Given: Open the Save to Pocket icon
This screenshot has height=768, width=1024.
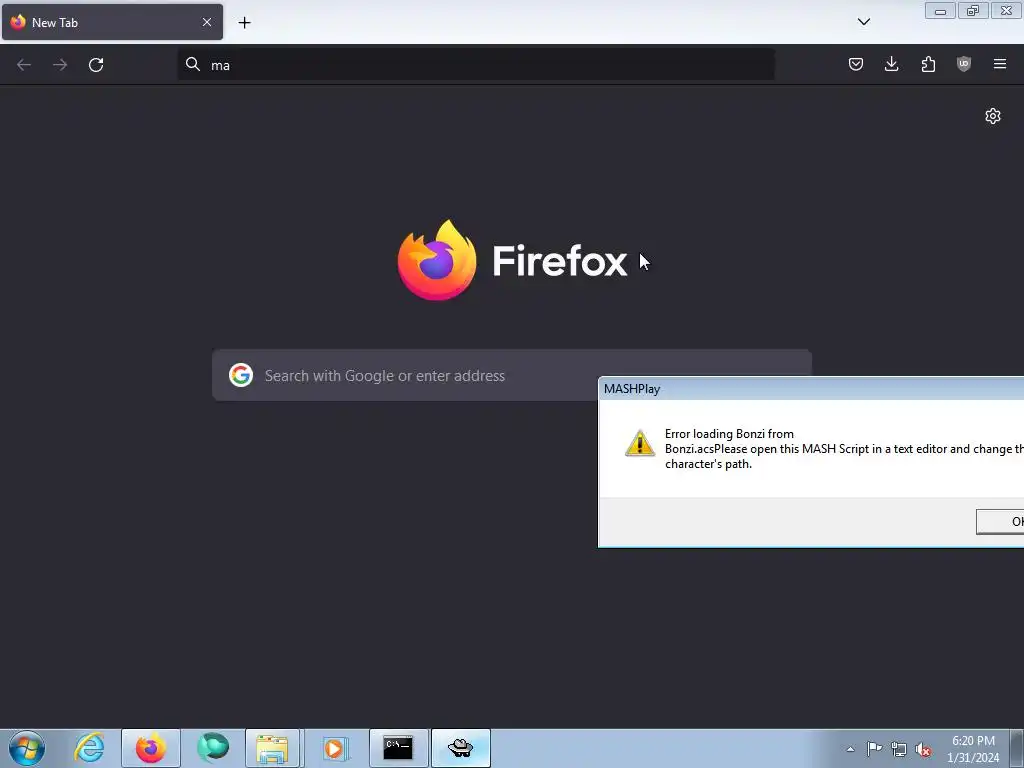Looking at the screenshot, I should click(x=856, y=64).
